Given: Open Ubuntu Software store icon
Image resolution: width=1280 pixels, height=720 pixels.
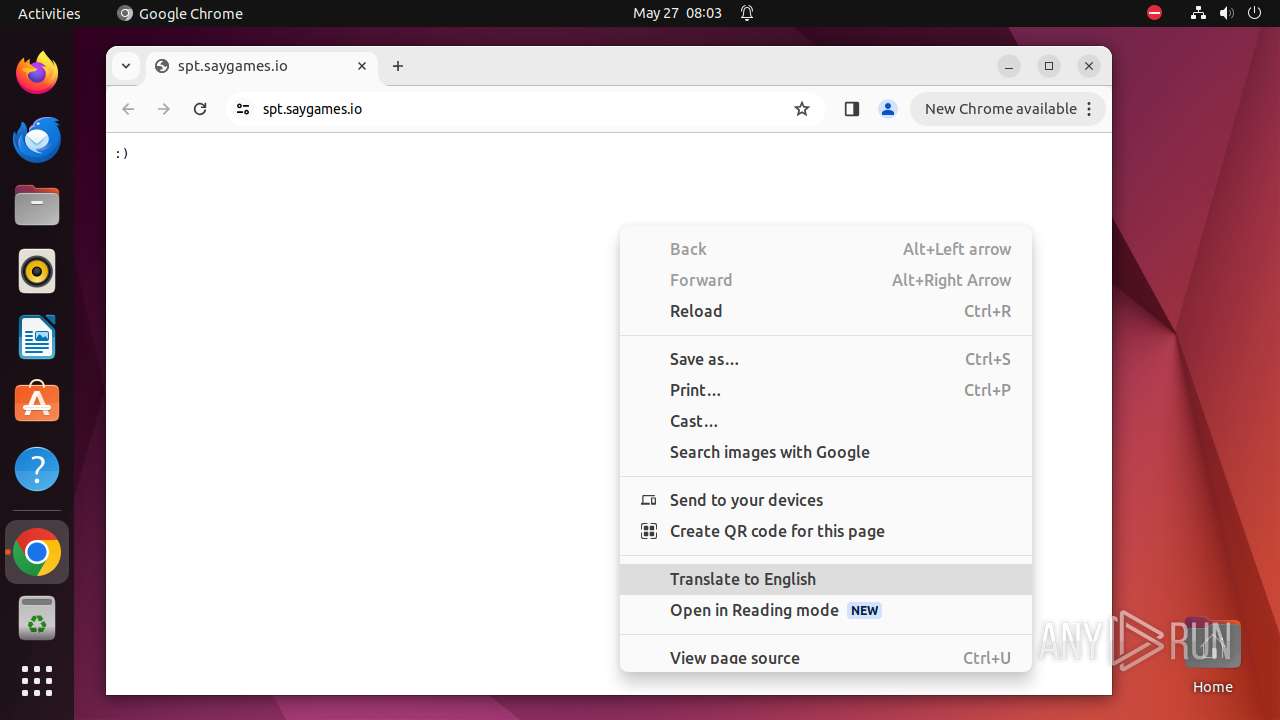Looking at the screenshot, I should (x=37, y=403).
